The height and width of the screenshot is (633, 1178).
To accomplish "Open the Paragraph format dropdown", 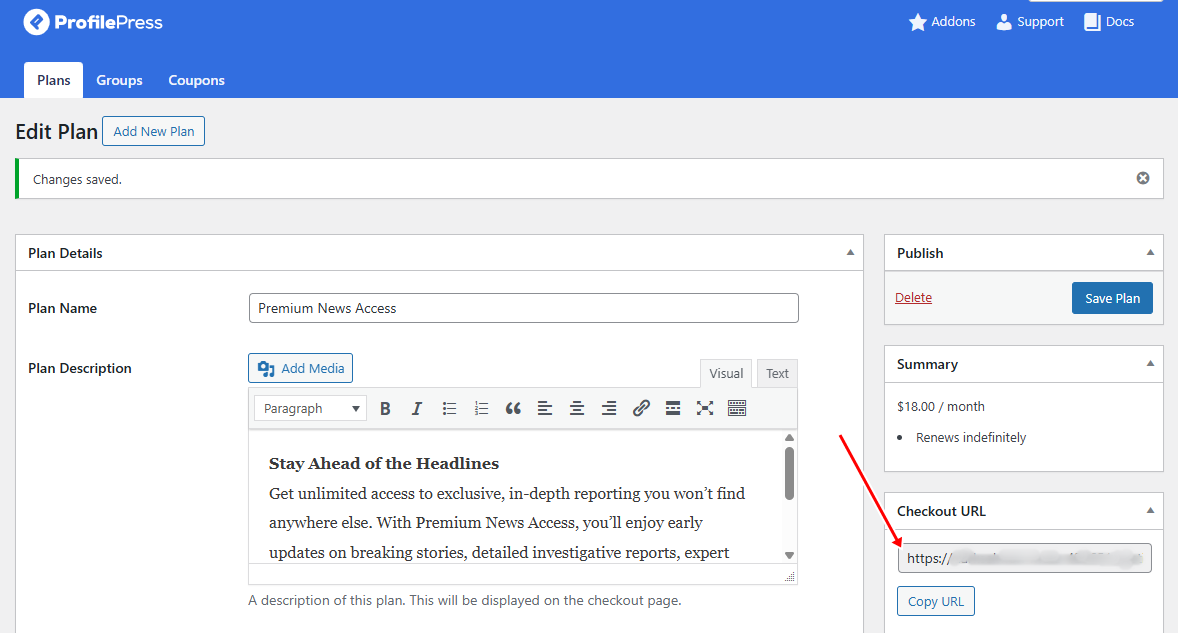I will 310,408.
